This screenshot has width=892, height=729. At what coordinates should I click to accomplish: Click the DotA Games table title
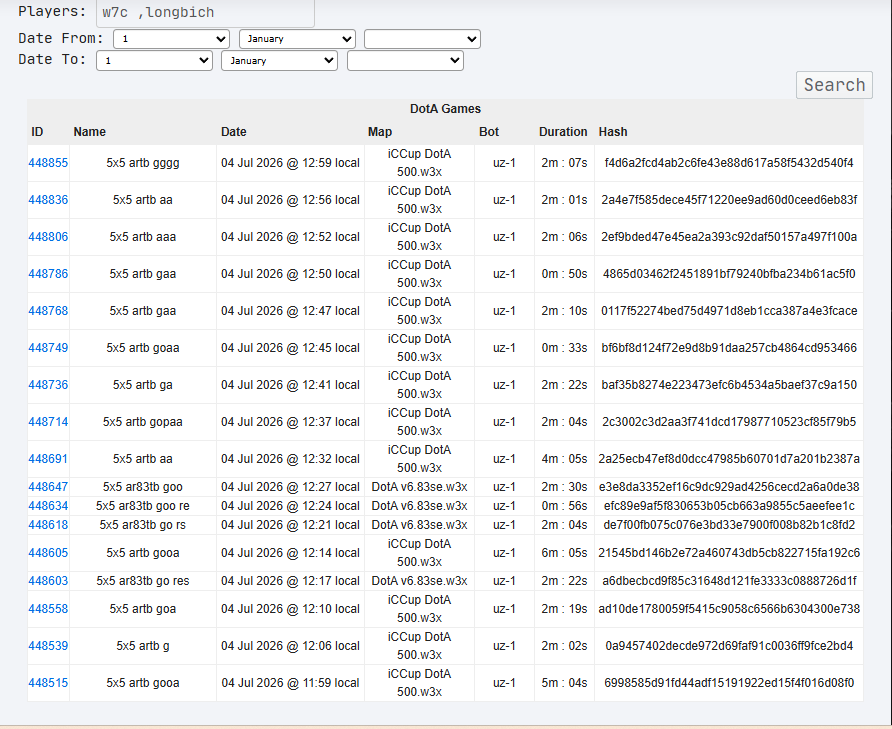tap(445, 109)
